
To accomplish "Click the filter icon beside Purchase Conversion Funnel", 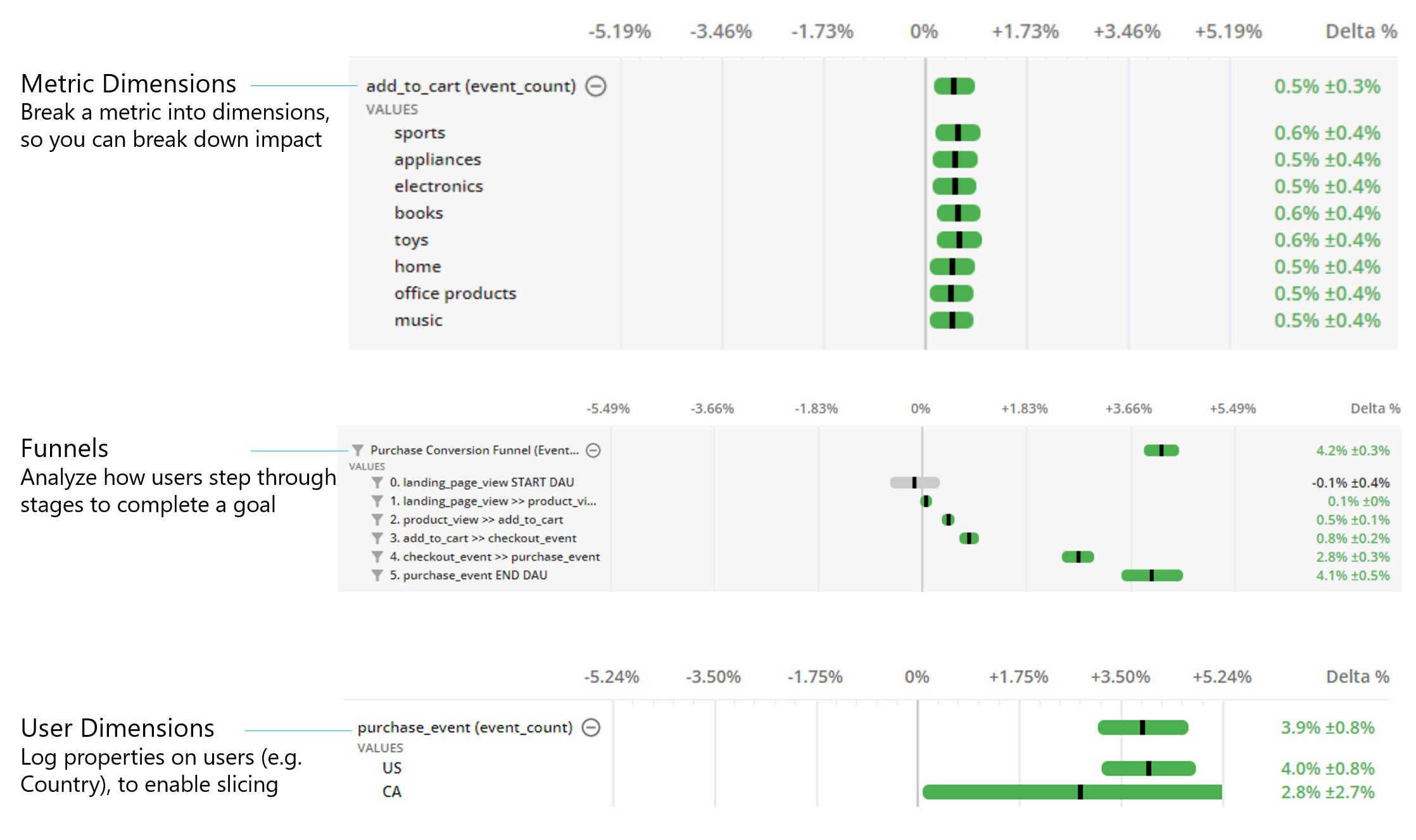I will (358, 451).
